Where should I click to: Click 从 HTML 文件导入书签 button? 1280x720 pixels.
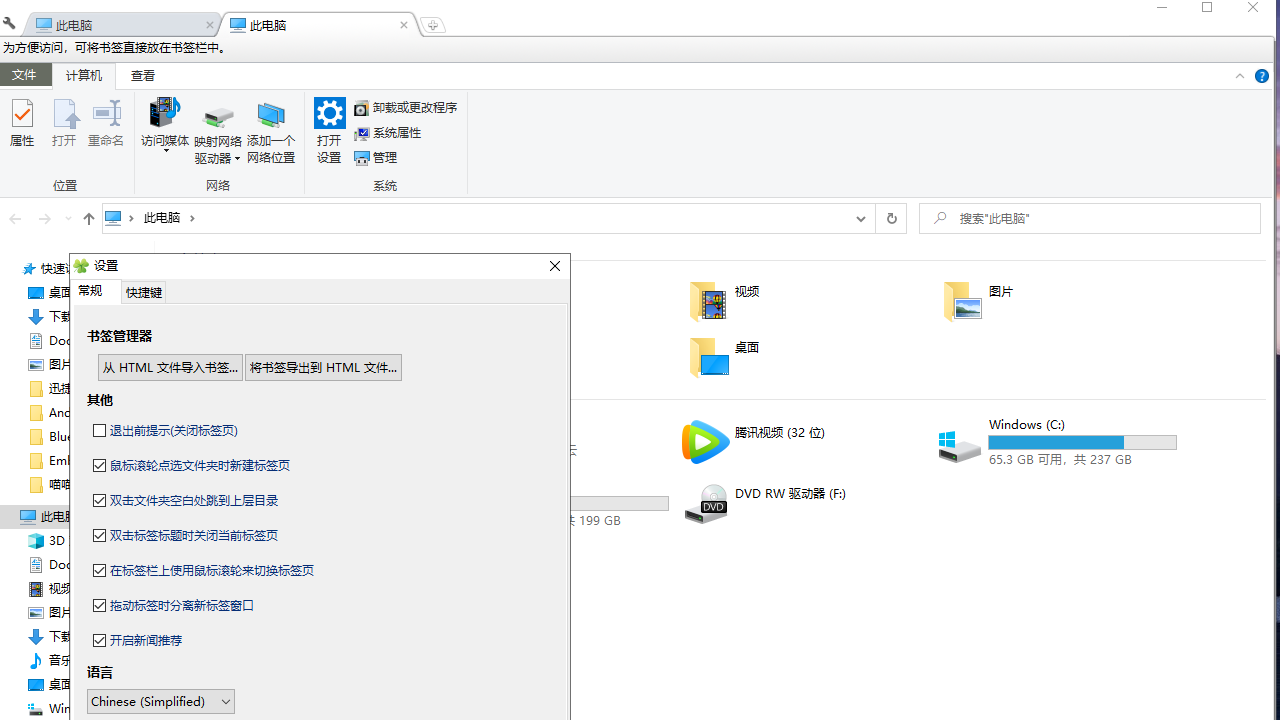(170, 367)
